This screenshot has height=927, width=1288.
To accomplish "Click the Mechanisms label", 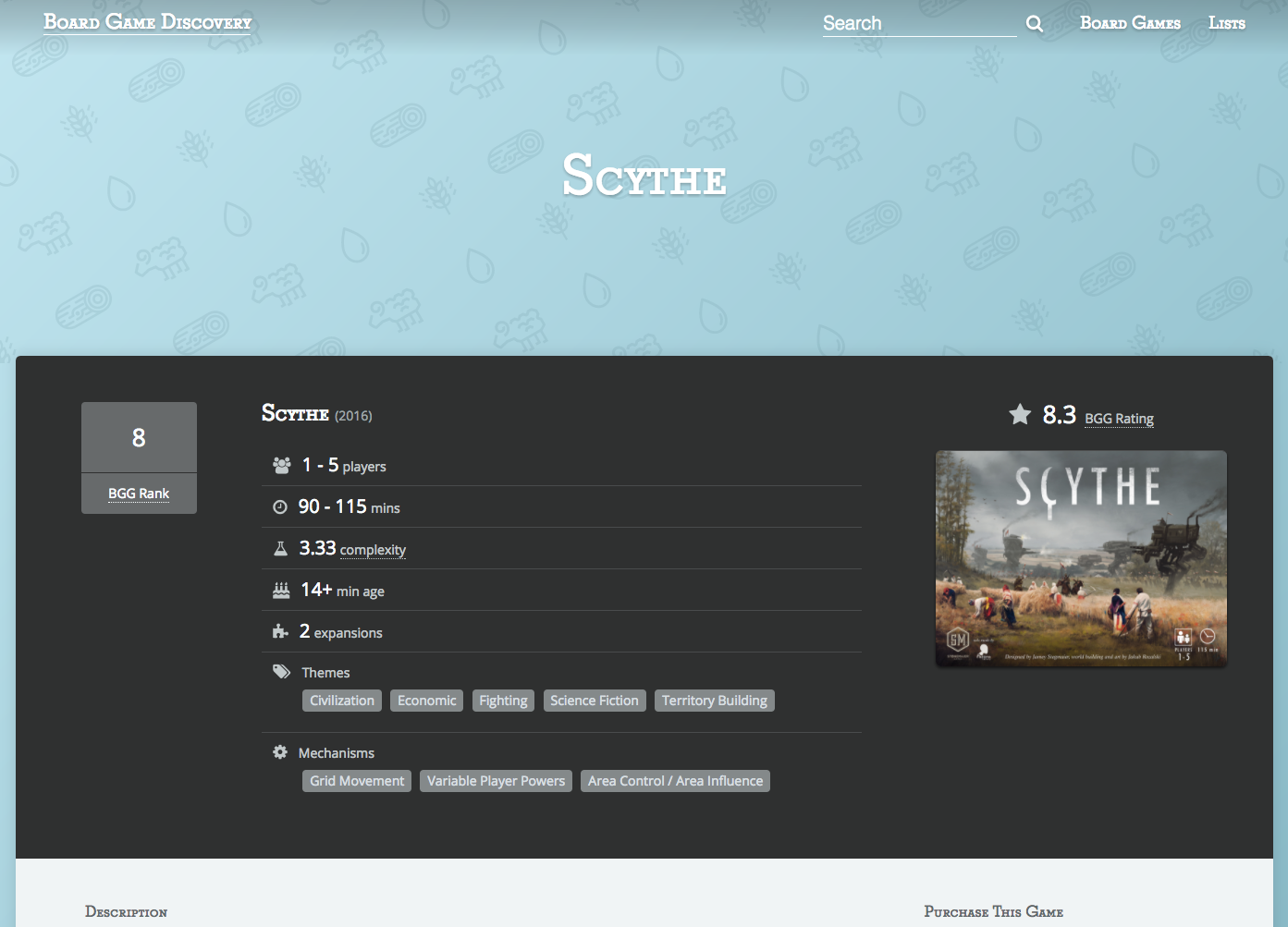I will (x=337, y=753).
